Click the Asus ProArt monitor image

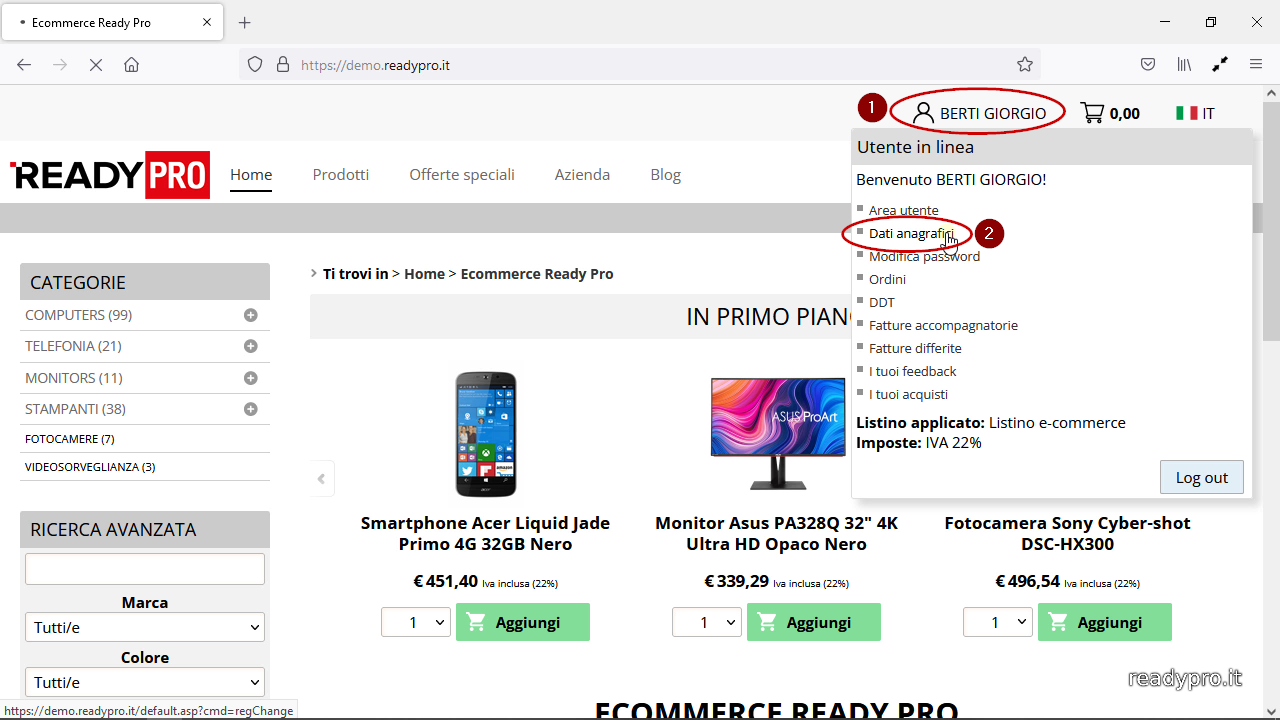click(777, 433)
